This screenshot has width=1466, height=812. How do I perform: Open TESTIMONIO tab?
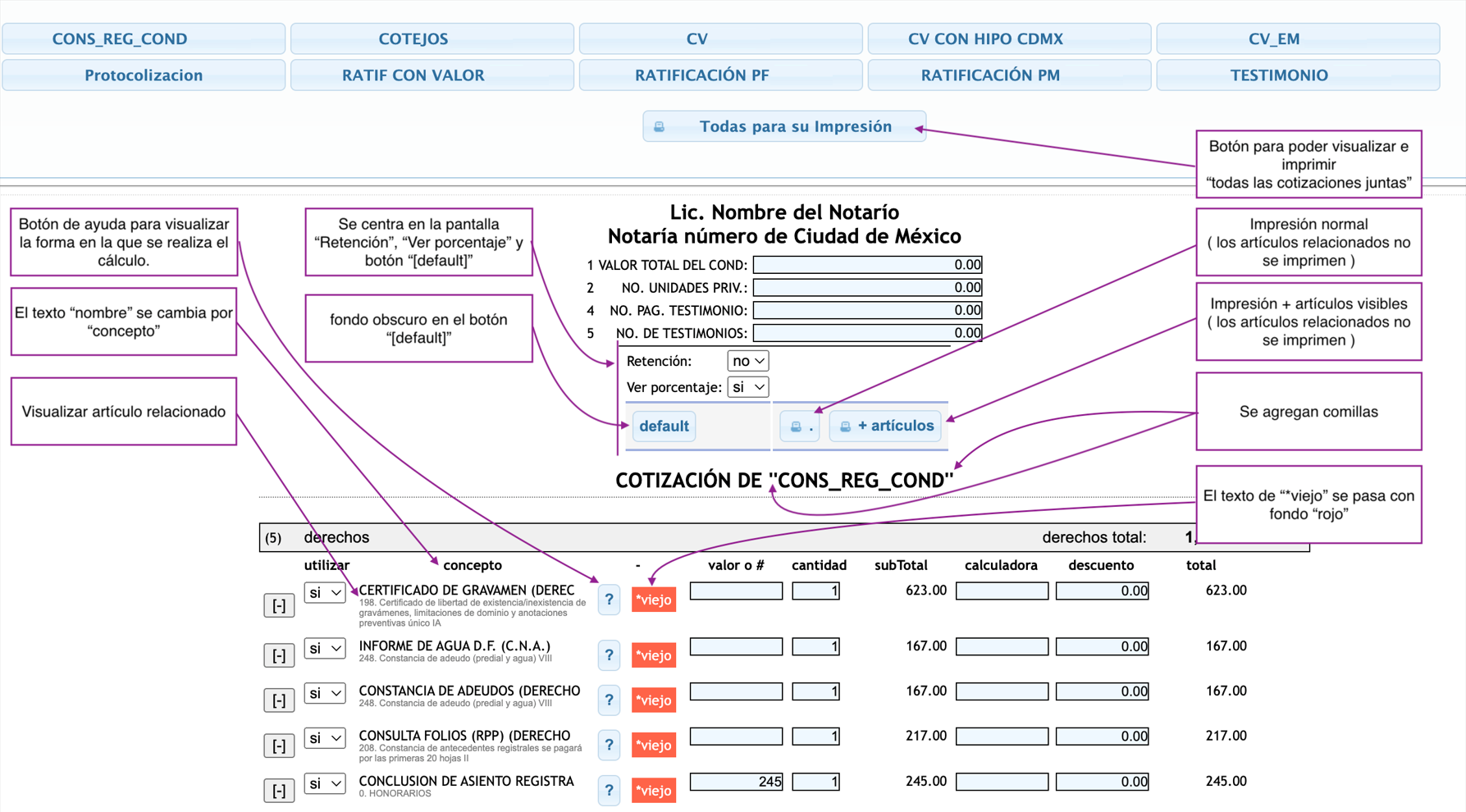1298,75
